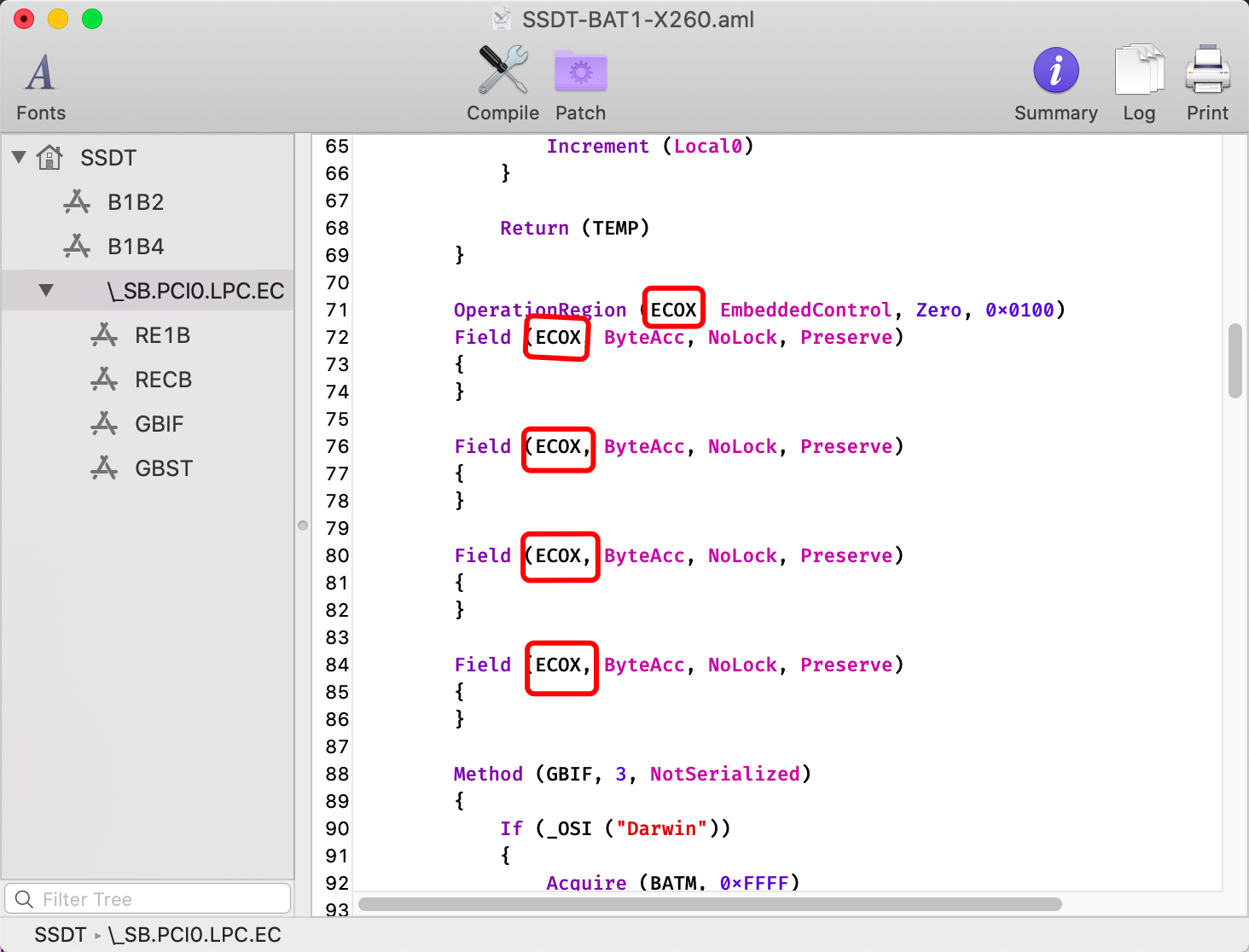Screen dimensions: 1249x952
Task: Open the Patch tool
Action: click(580, 84)
